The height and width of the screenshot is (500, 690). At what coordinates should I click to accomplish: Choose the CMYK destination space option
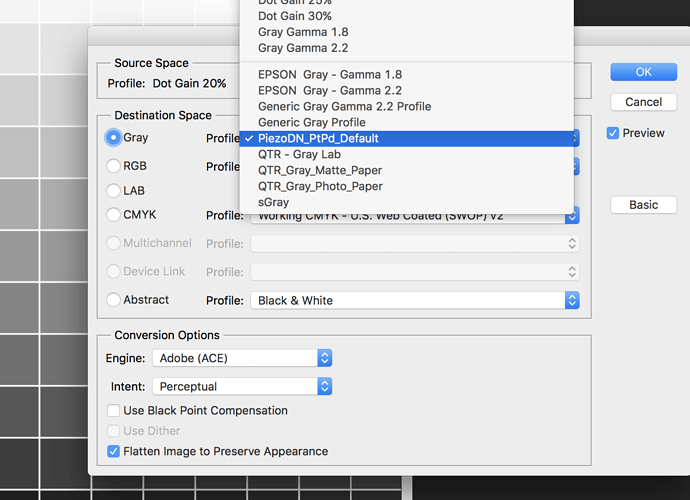tap(114, 215)
